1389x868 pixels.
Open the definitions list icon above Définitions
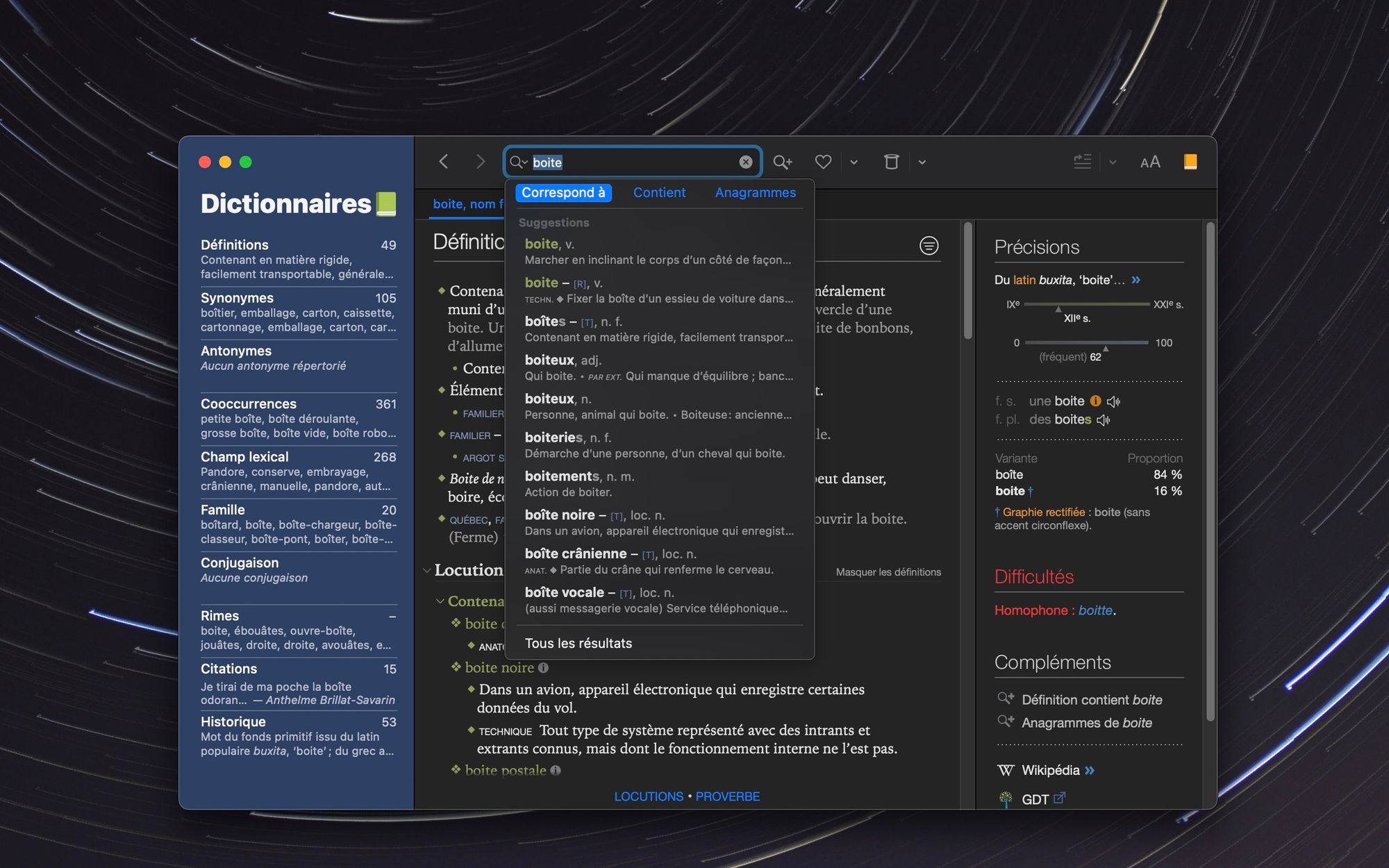tap(929, 245)
